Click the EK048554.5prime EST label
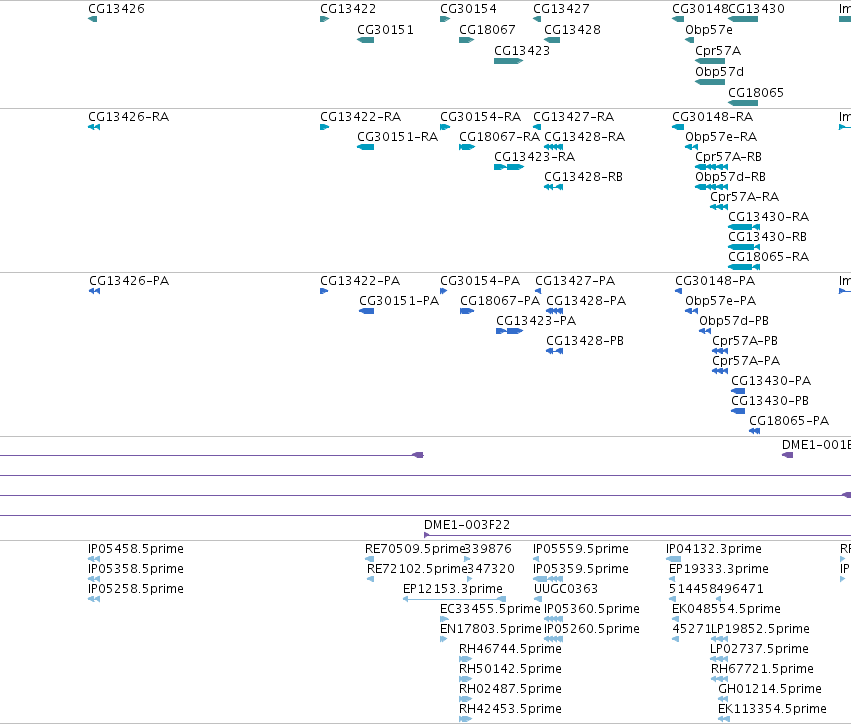The width and height of the screenshot is (851, 724). point(726,609)
